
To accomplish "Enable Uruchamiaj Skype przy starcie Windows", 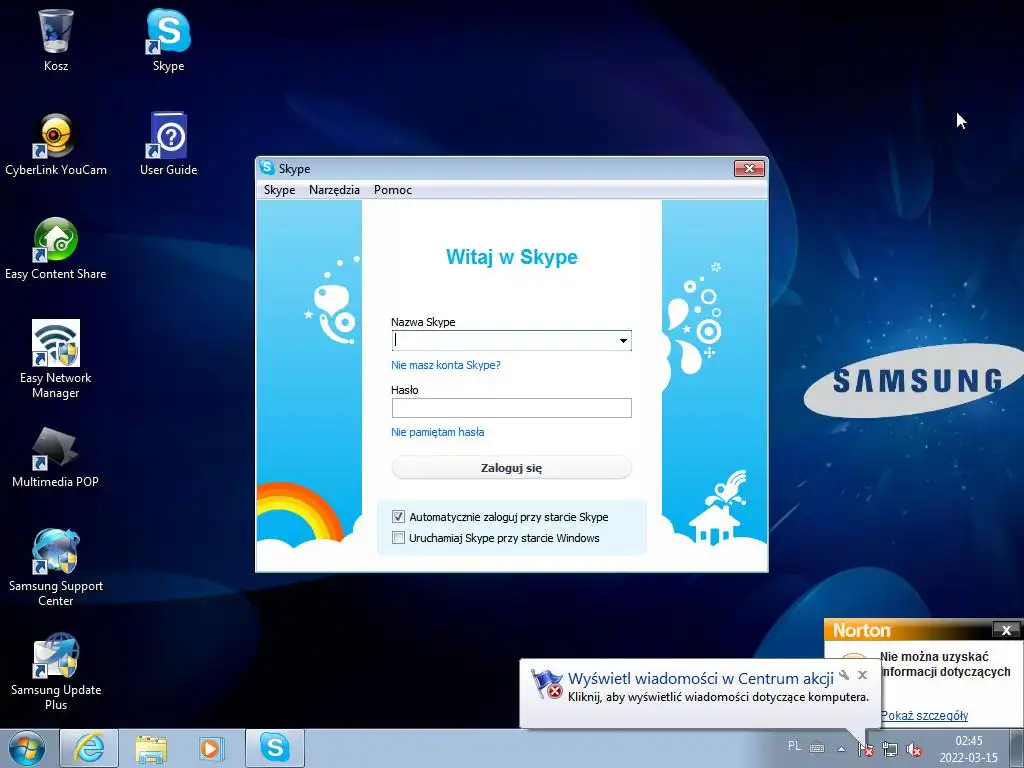I will [x=398, y=537].
